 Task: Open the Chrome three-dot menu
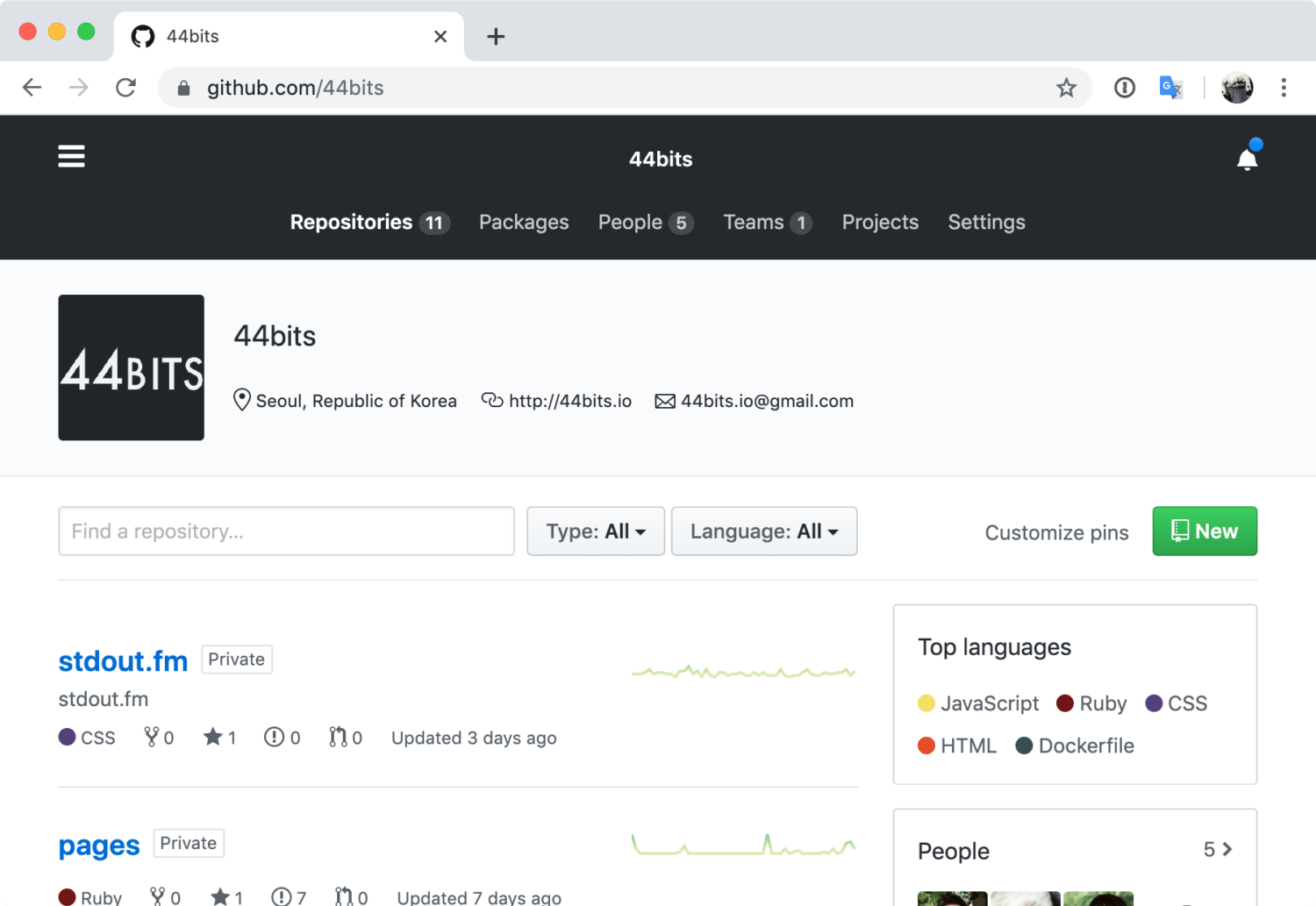tap(1284, 88)
